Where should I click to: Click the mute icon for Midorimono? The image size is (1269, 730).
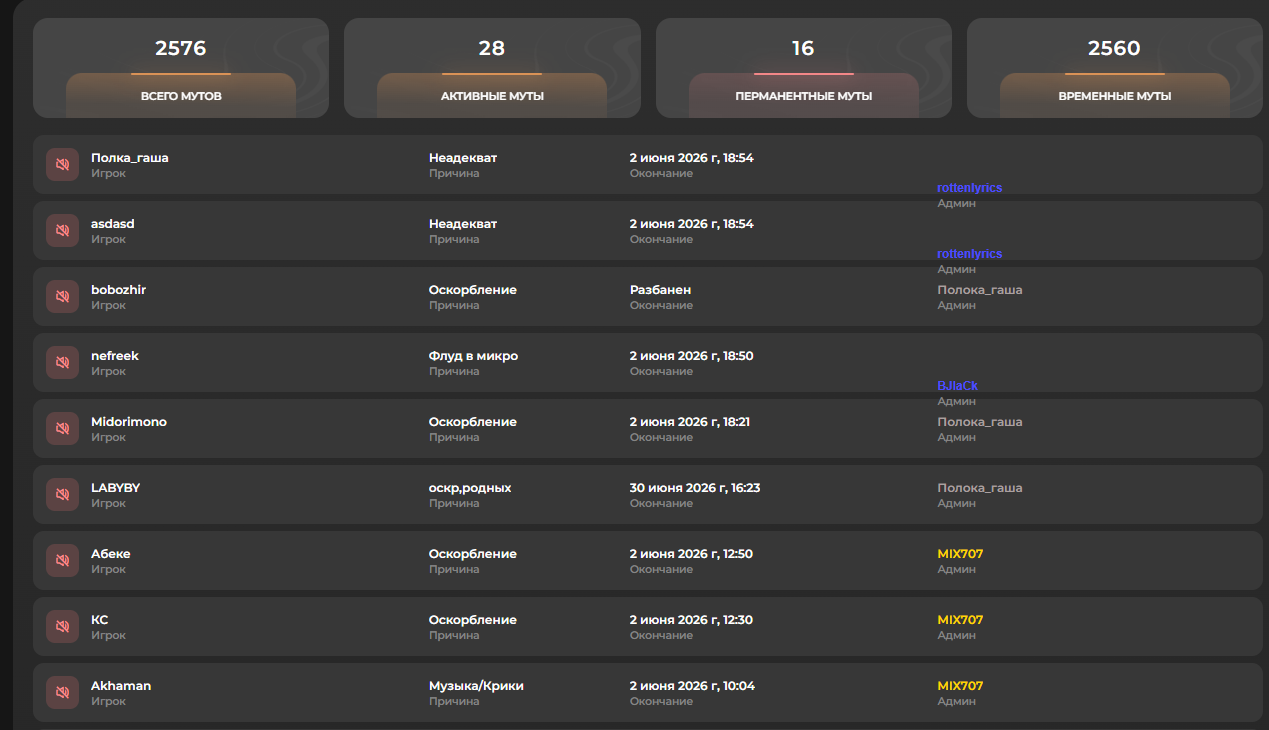point(62,429)
